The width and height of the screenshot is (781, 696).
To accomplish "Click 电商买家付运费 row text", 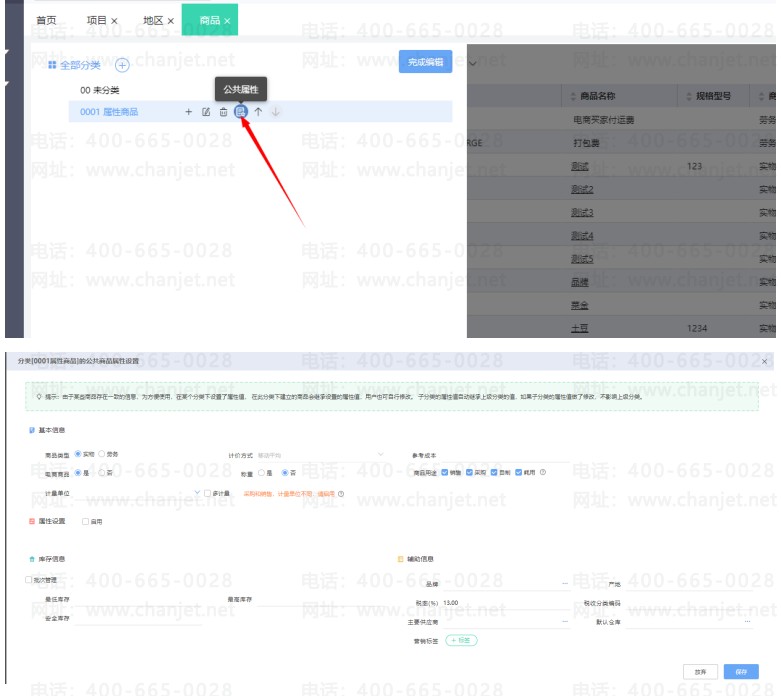I will click(x=604, y=120).
